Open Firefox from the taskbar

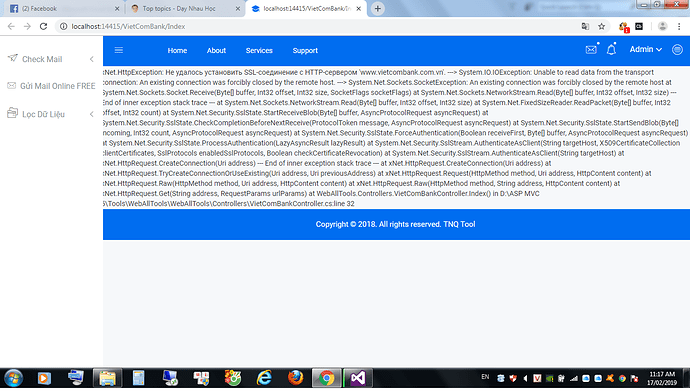pyautogui.click(x=295, y=378)
